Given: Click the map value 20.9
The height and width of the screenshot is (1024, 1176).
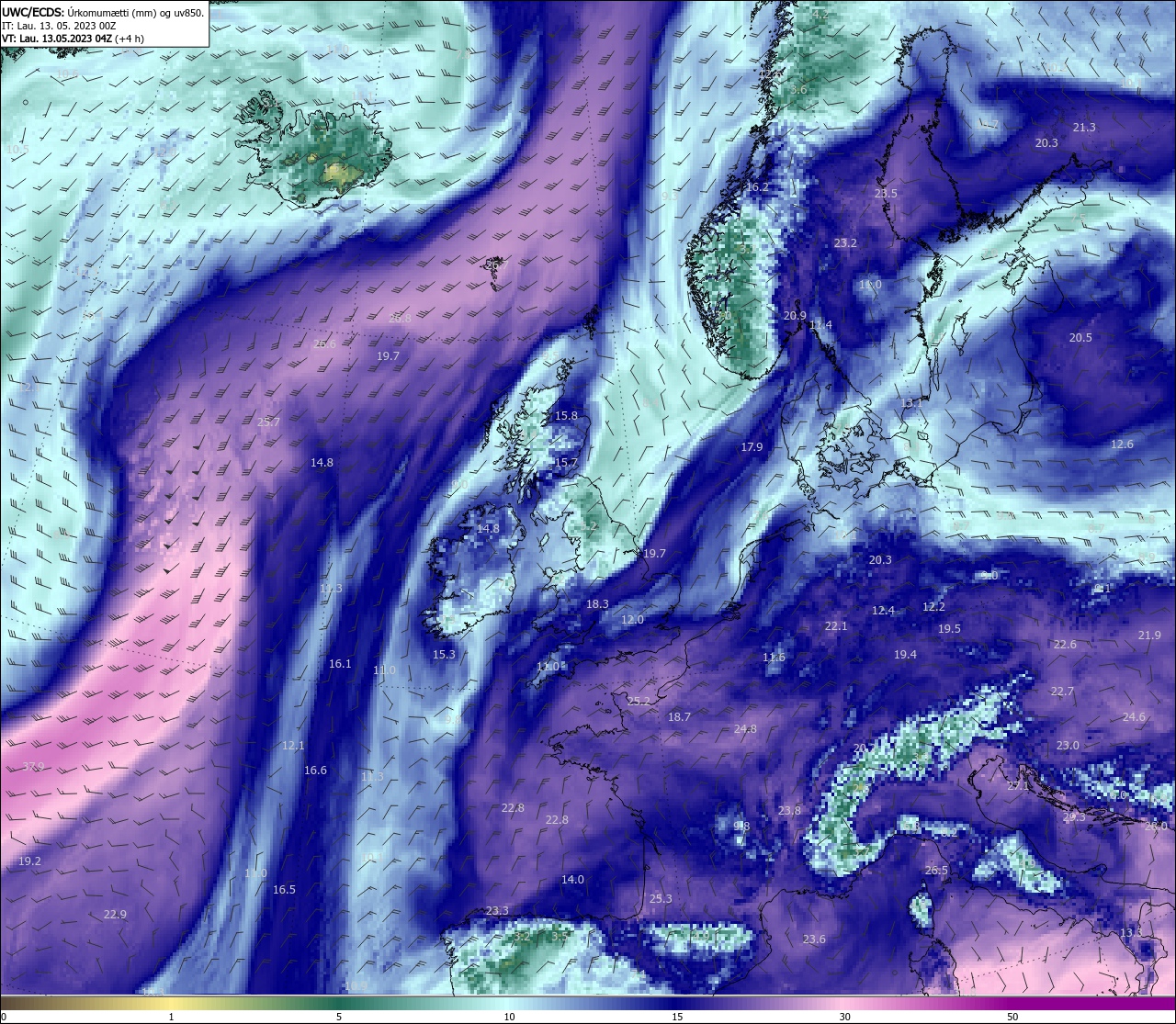Looking at the screenshot, I should coord(795,316).
